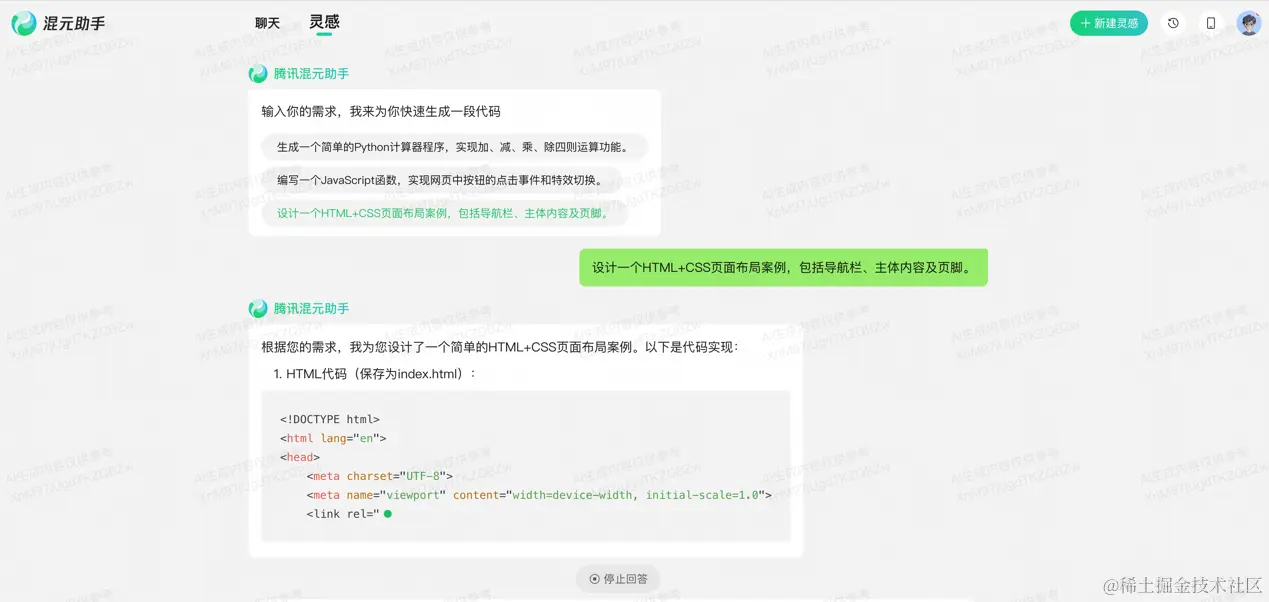Click the <!DOCTYPE html> code line
The width and height of the screenshot is (1269, 602).
[x=330, y=420]
